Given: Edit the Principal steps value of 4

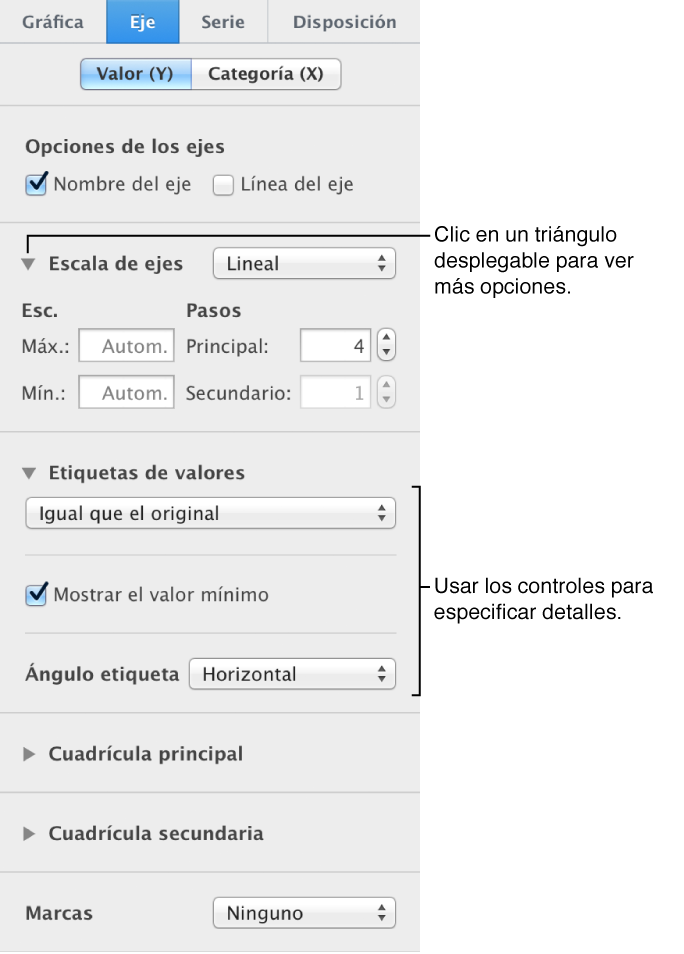Looking at the screenshot, I should pyautogui.click(x=335, y=345).
